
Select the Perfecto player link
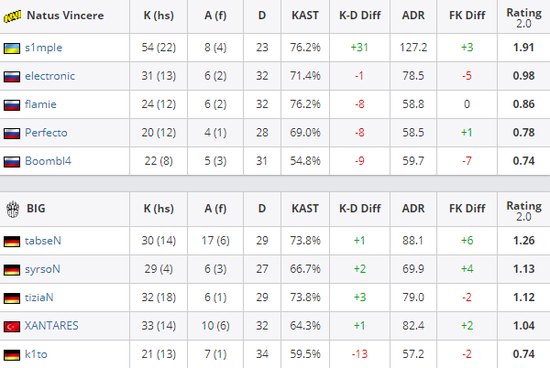(x=46, y=133)
